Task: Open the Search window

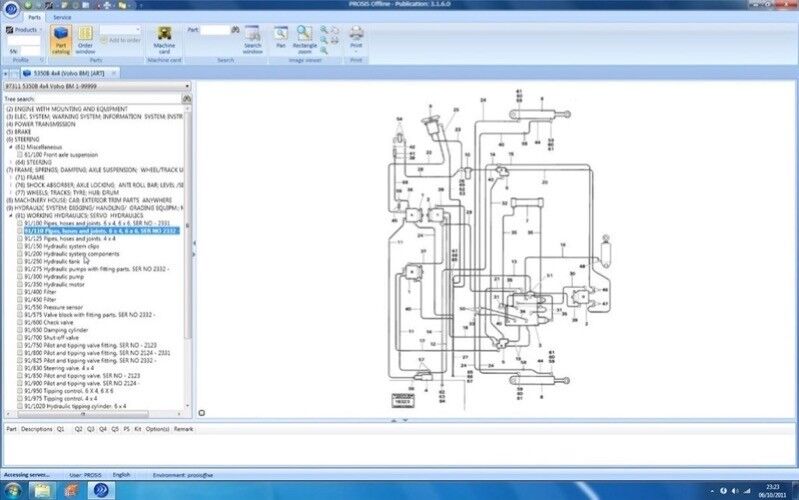Action: [253, 39]
